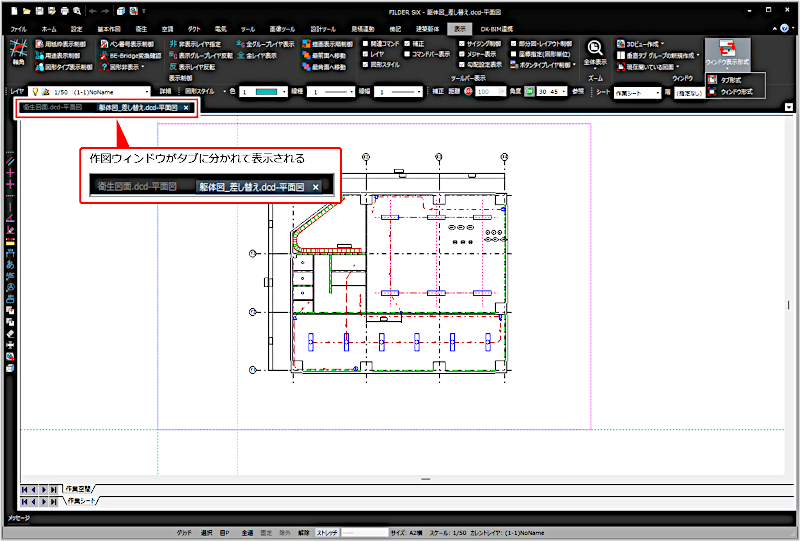Switch to the 衛生図面.dcd-平面図 document tab
Viewport: 800px width, 541px height.
[50, 106]
